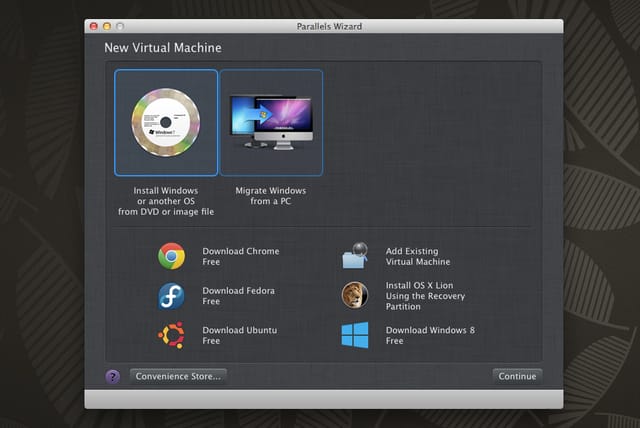Click the Windows 8 logo icon
Screen dimensions: 640x428
point(355,335)
